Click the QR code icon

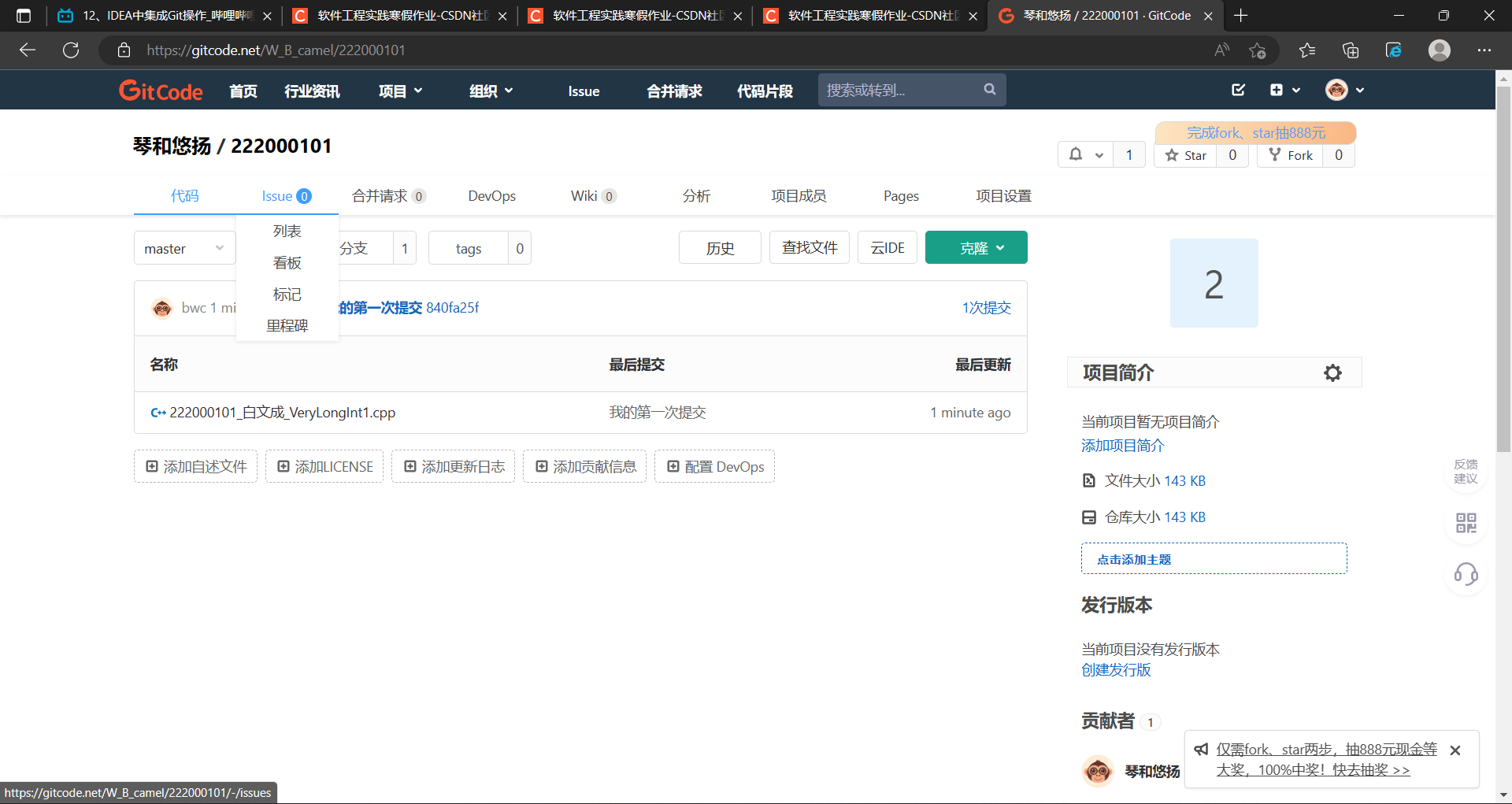tap(1466, 523)
